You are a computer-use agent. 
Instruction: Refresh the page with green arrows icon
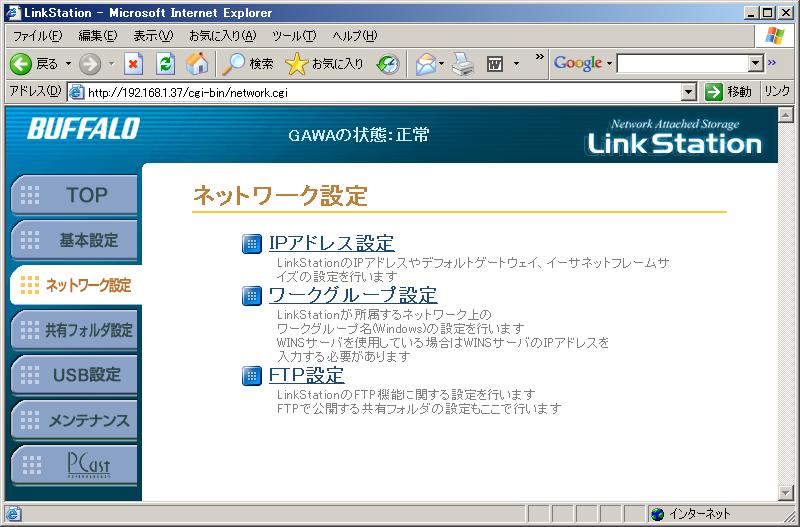pos(165,64)
